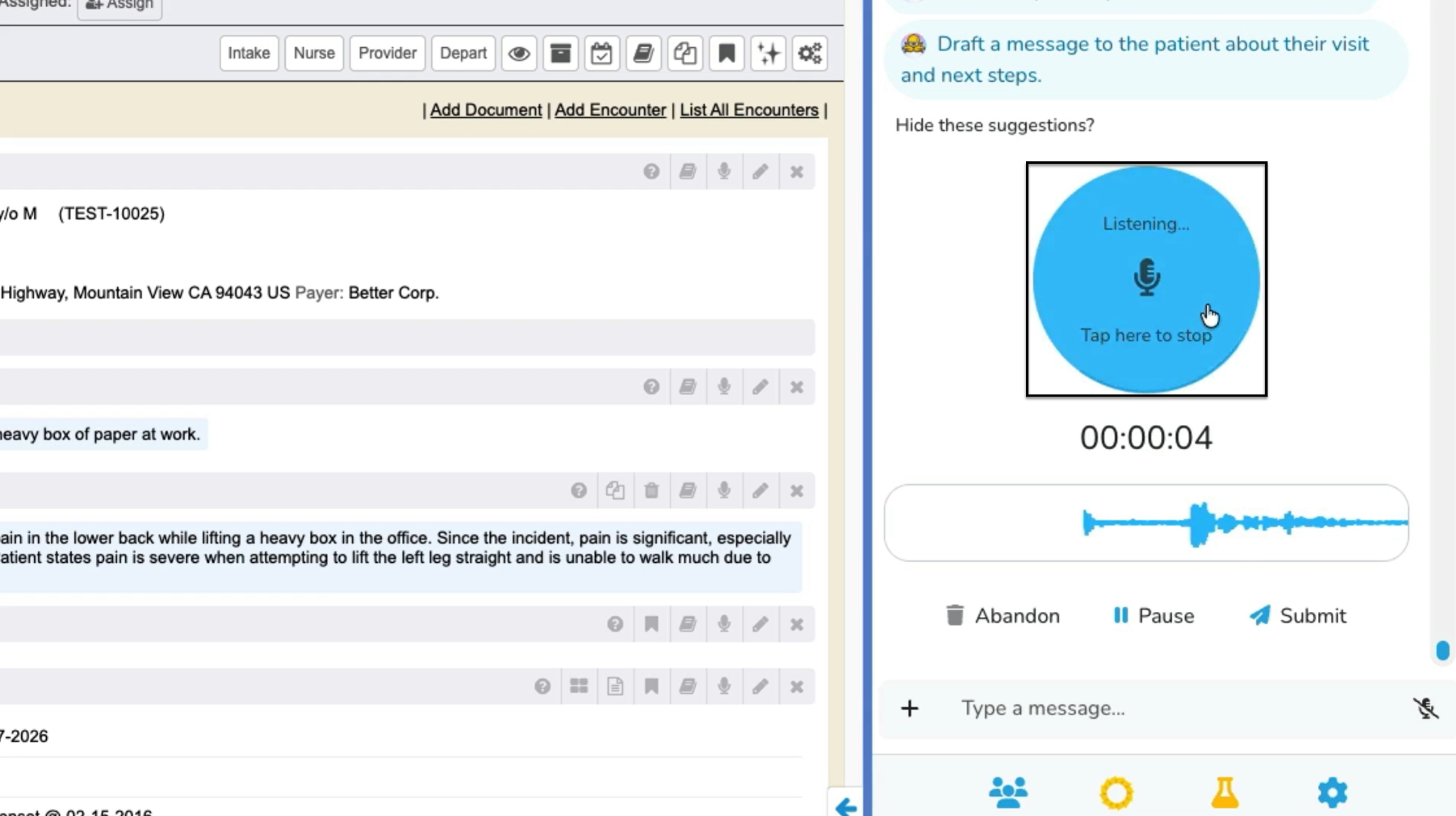Image resolution: width=1456 pixels, height=816 pixels.
Task: Open the List All Encounters link
Action: [x=749, y=110]
